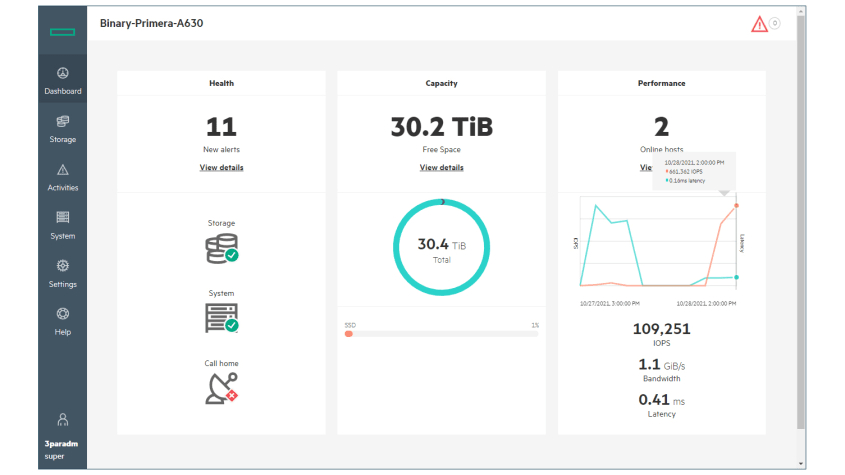845x475 pixels.
Task: Click the Call home label
Action: click(x=221, y=363)
